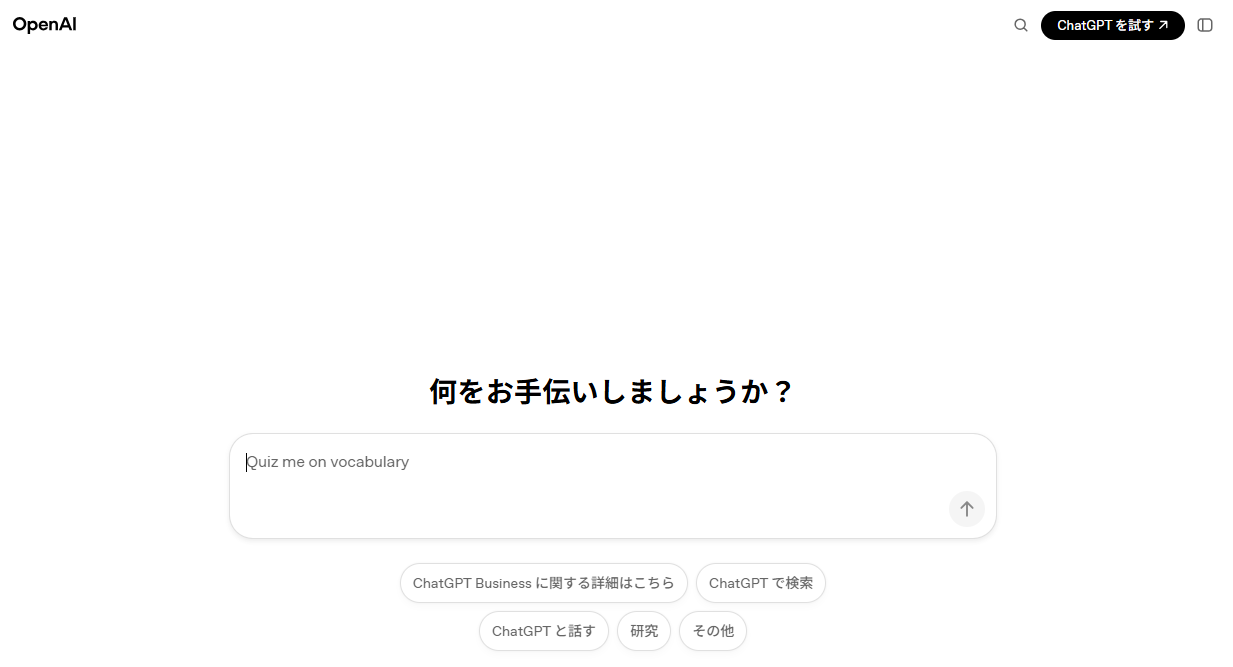The image size is (1233, 667).
Task: Click the OpenAI wordmark link
Action: (45, 24)
